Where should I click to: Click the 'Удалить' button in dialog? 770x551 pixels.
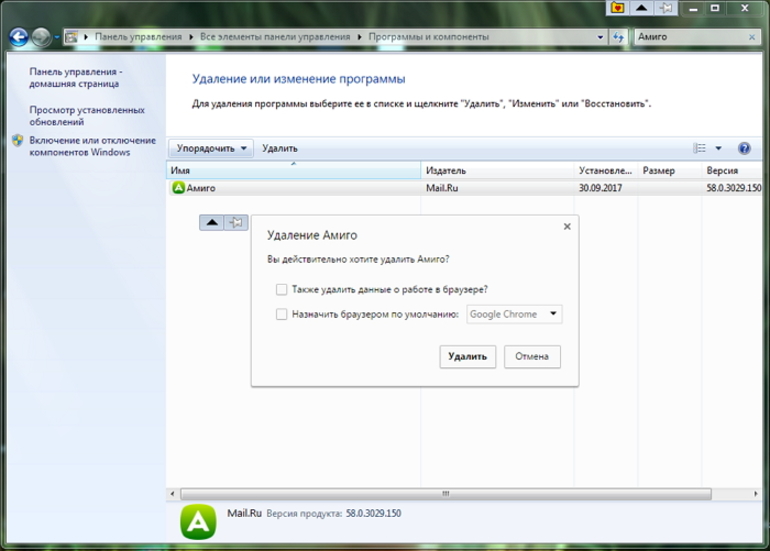pos(468,357)
